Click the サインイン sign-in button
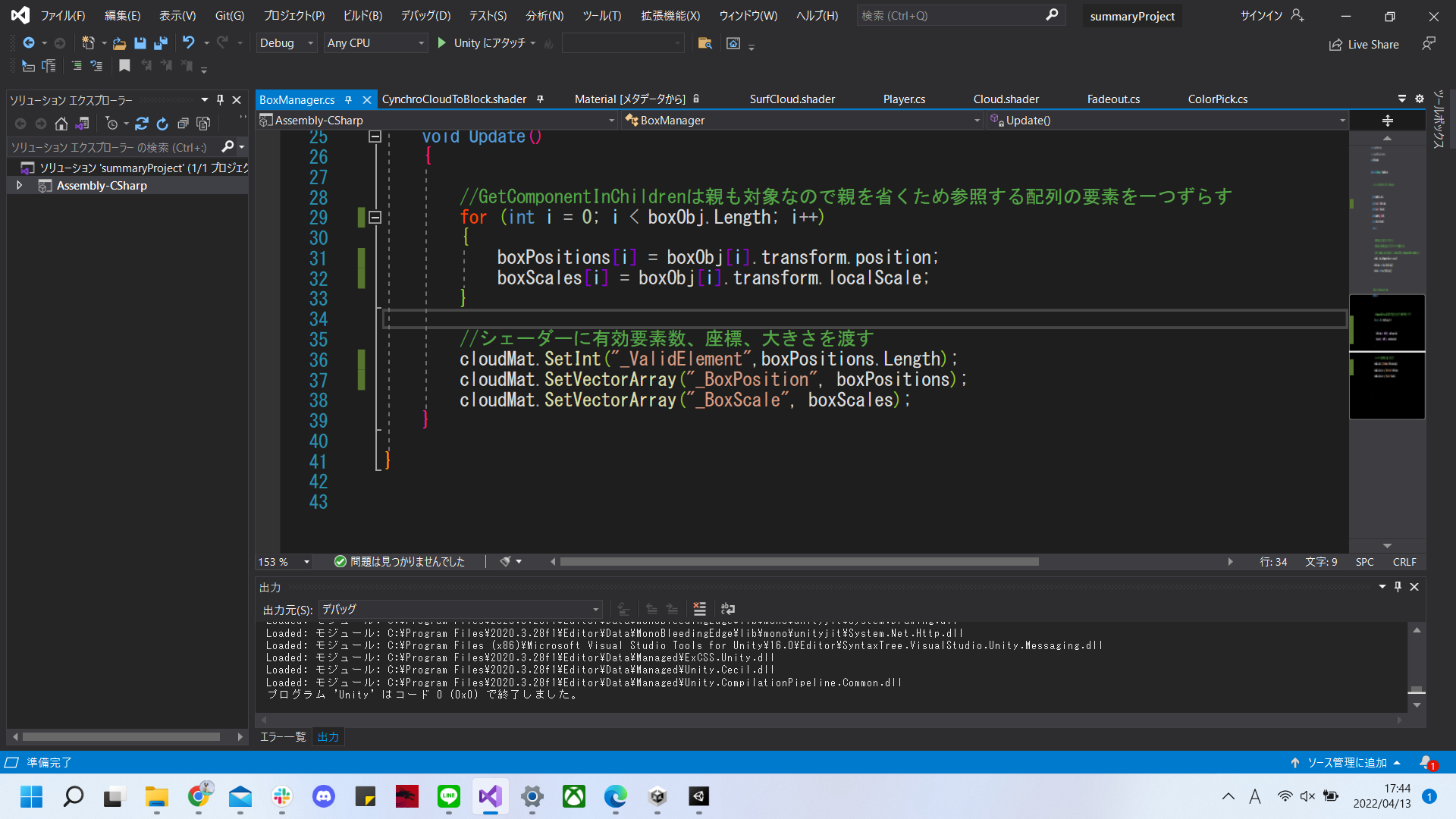 (x=1272, y=15)
